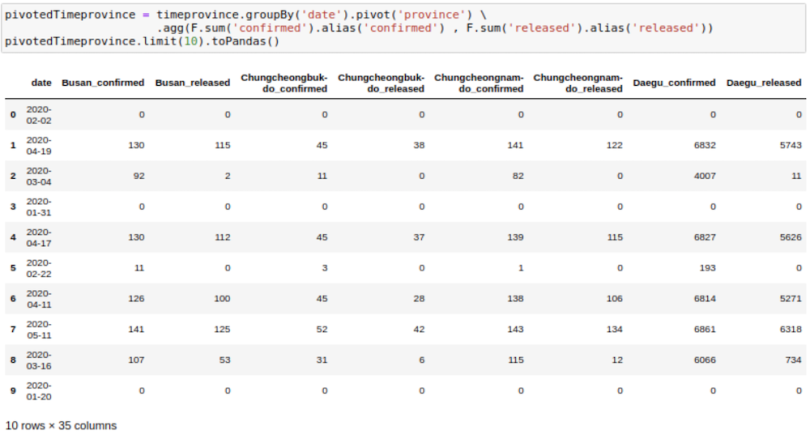810x439 pixels.
Task: Select the Chungcheongnam-do_confirmed column header
Action: (x=479, y=83)
